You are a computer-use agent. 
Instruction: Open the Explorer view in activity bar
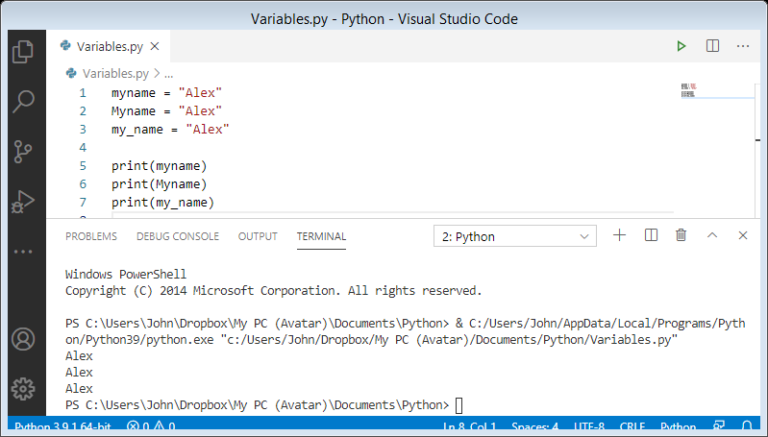22,52
